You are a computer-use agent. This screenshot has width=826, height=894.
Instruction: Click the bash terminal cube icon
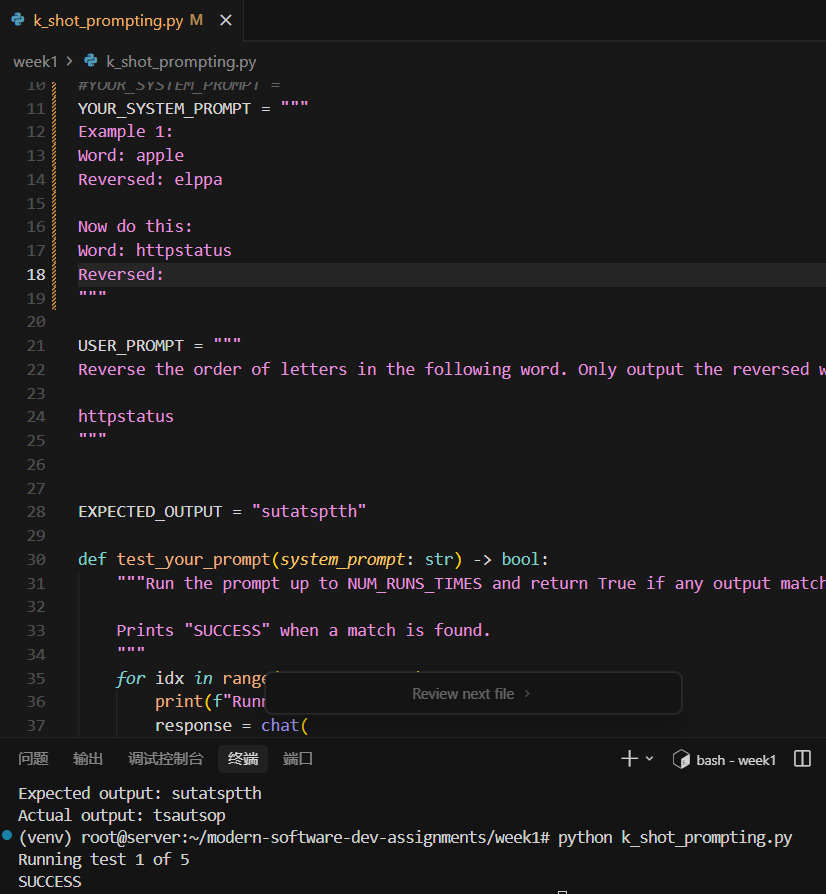[x=682, y=759]
